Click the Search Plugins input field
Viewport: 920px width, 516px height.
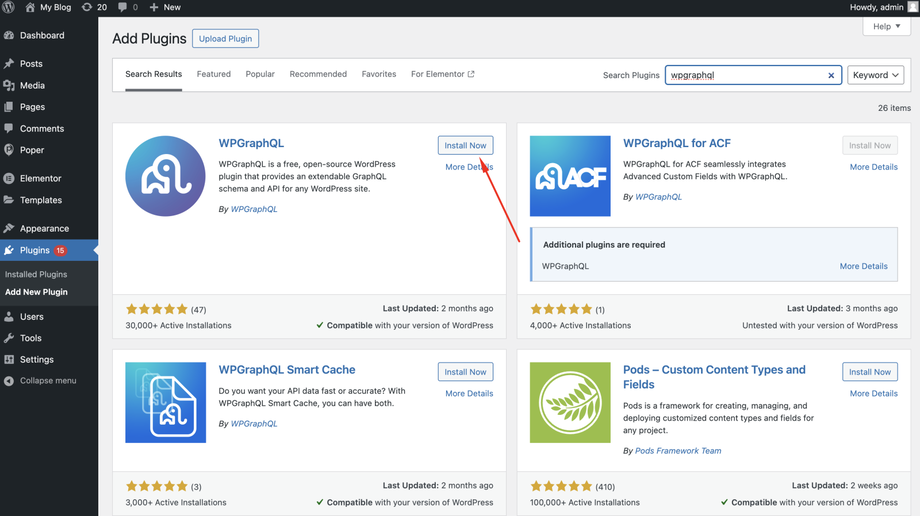(745, 75)
